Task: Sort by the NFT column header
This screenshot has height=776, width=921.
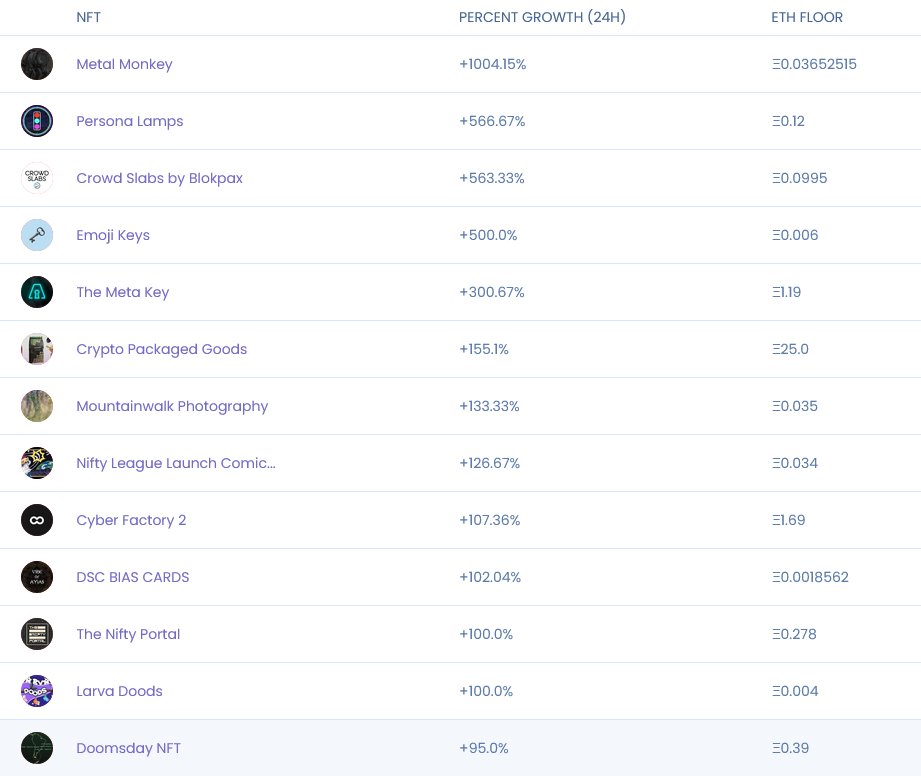Action: click(88, 17)
